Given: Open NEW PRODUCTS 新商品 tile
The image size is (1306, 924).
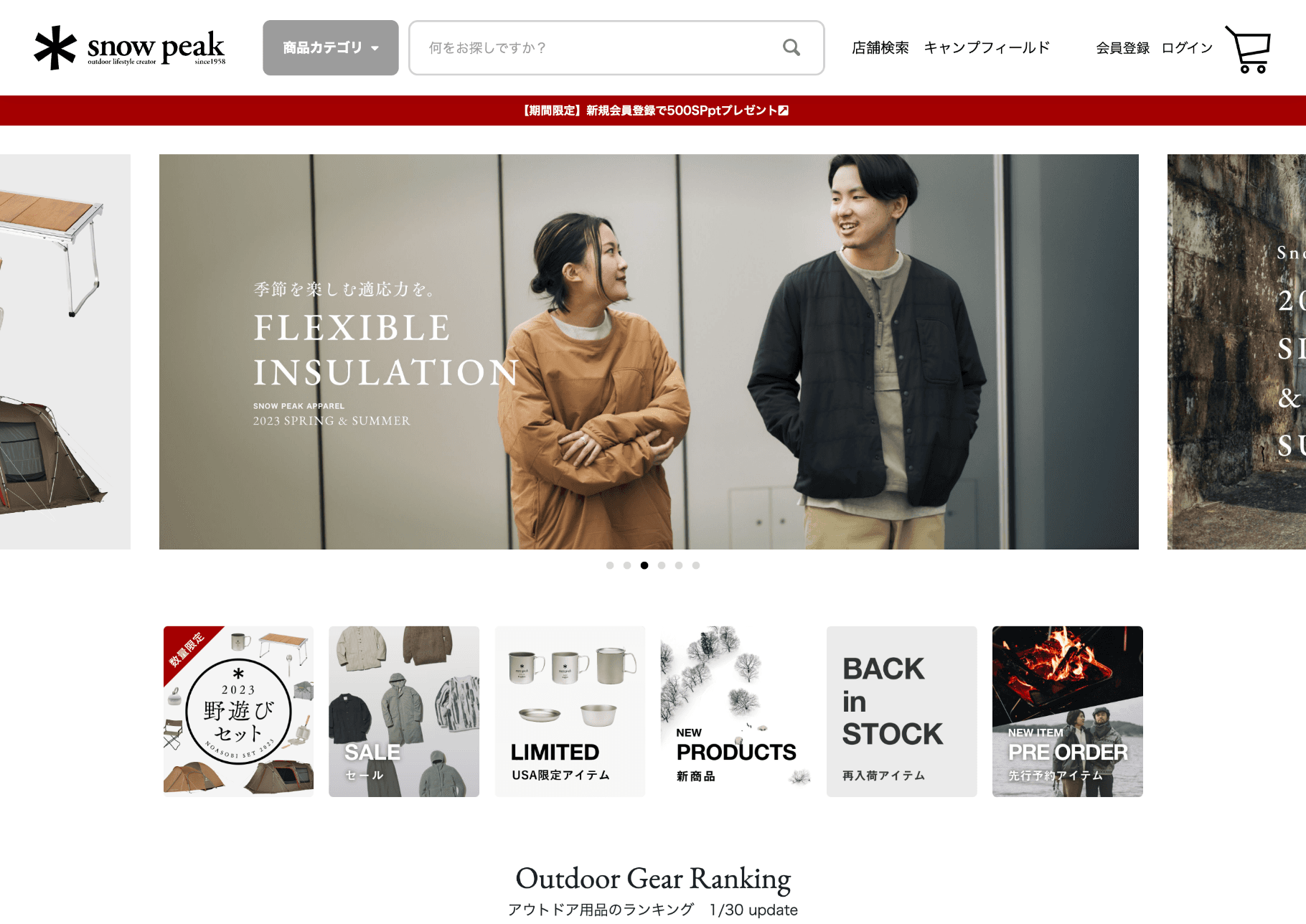Looking at the screenshot, I should pyautogui.click(x=736, y=711).
